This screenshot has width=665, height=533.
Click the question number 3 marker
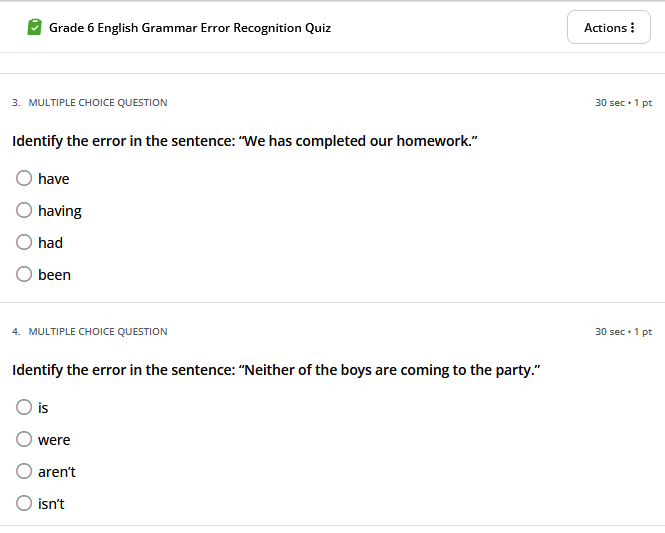coord(16,103)
